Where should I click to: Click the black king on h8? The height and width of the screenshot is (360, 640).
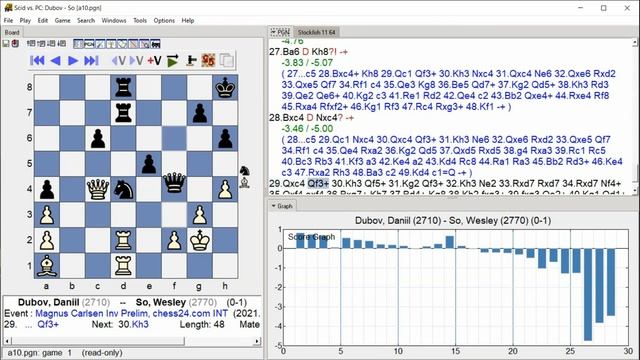225,87
